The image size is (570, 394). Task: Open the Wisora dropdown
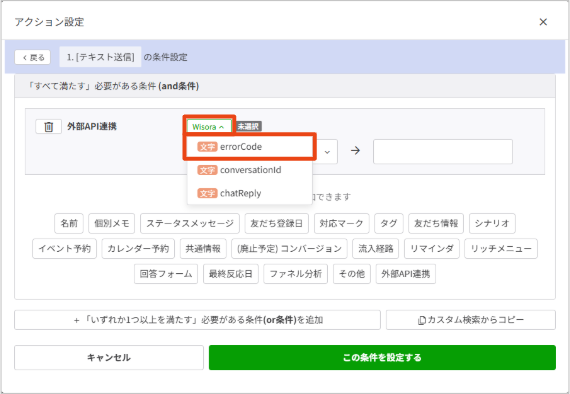coord(209,126)
